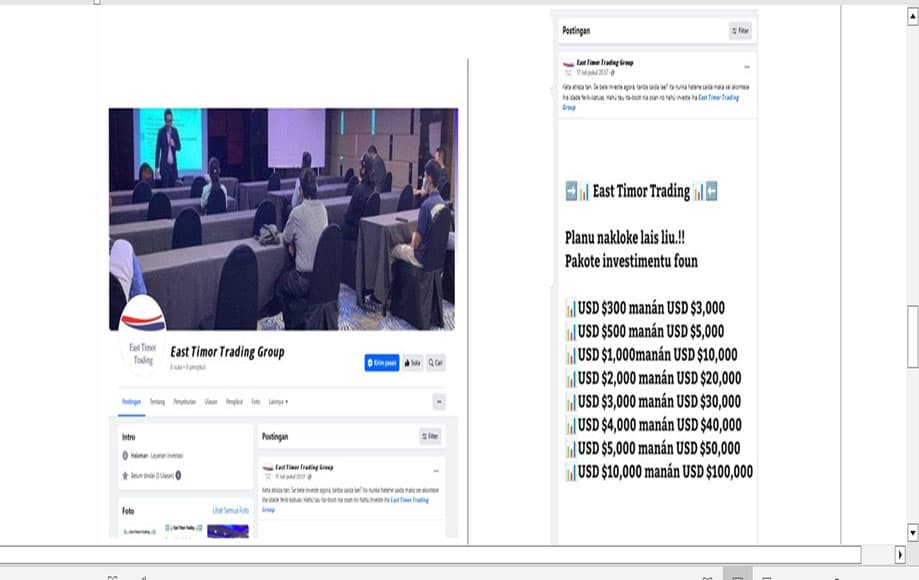919x580 pixels.
Task: Click the seminar room cover photo
Action: click(282, 218)
